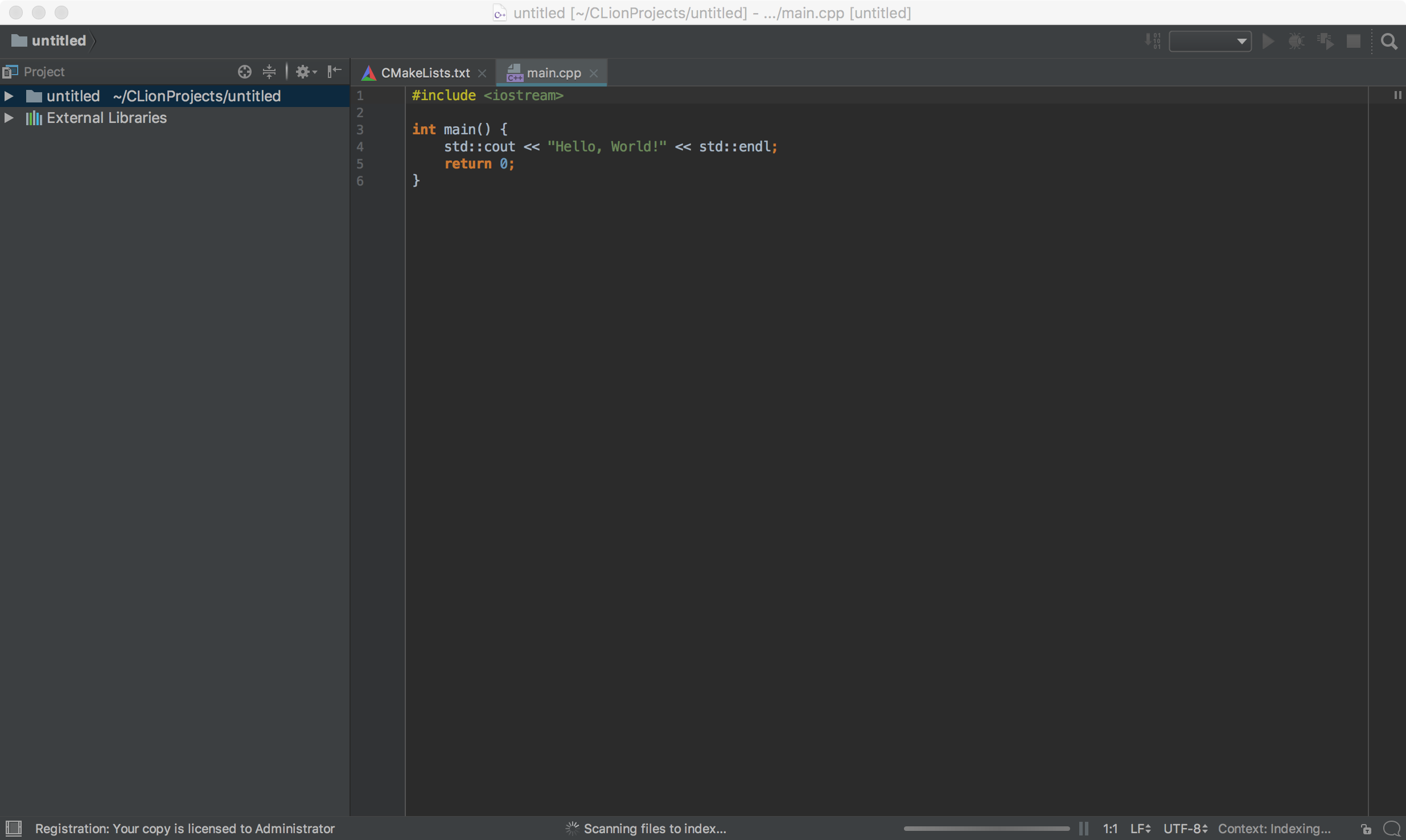Image resolution: width=1406 pixels, height=840 pixels.
Task: Select the untitled project tree row
Action: [175, 96]
